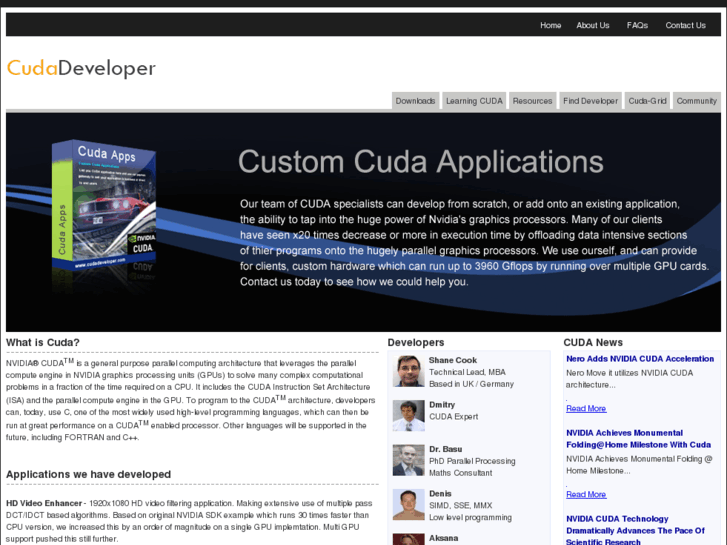
Task: Click Aksana's profile photo
Action: coord(408,539)
